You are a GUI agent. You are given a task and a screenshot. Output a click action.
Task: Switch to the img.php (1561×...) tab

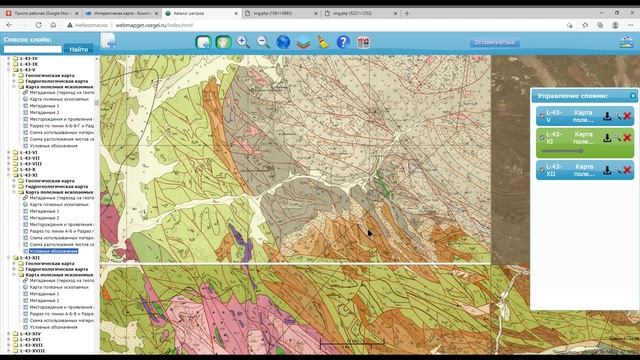(281, 13)
